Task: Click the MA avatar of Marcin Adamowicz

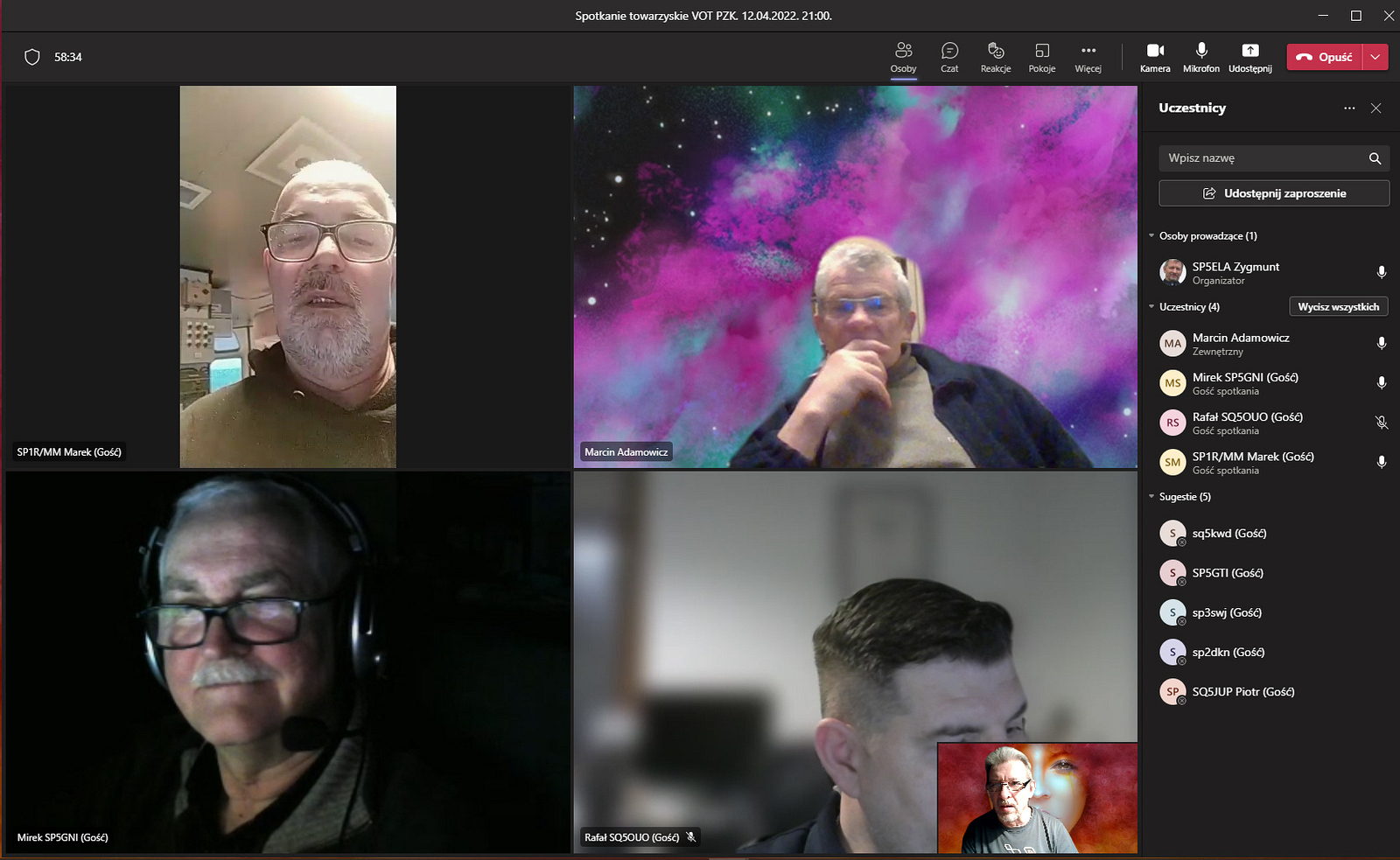Action: point(1172,343)
